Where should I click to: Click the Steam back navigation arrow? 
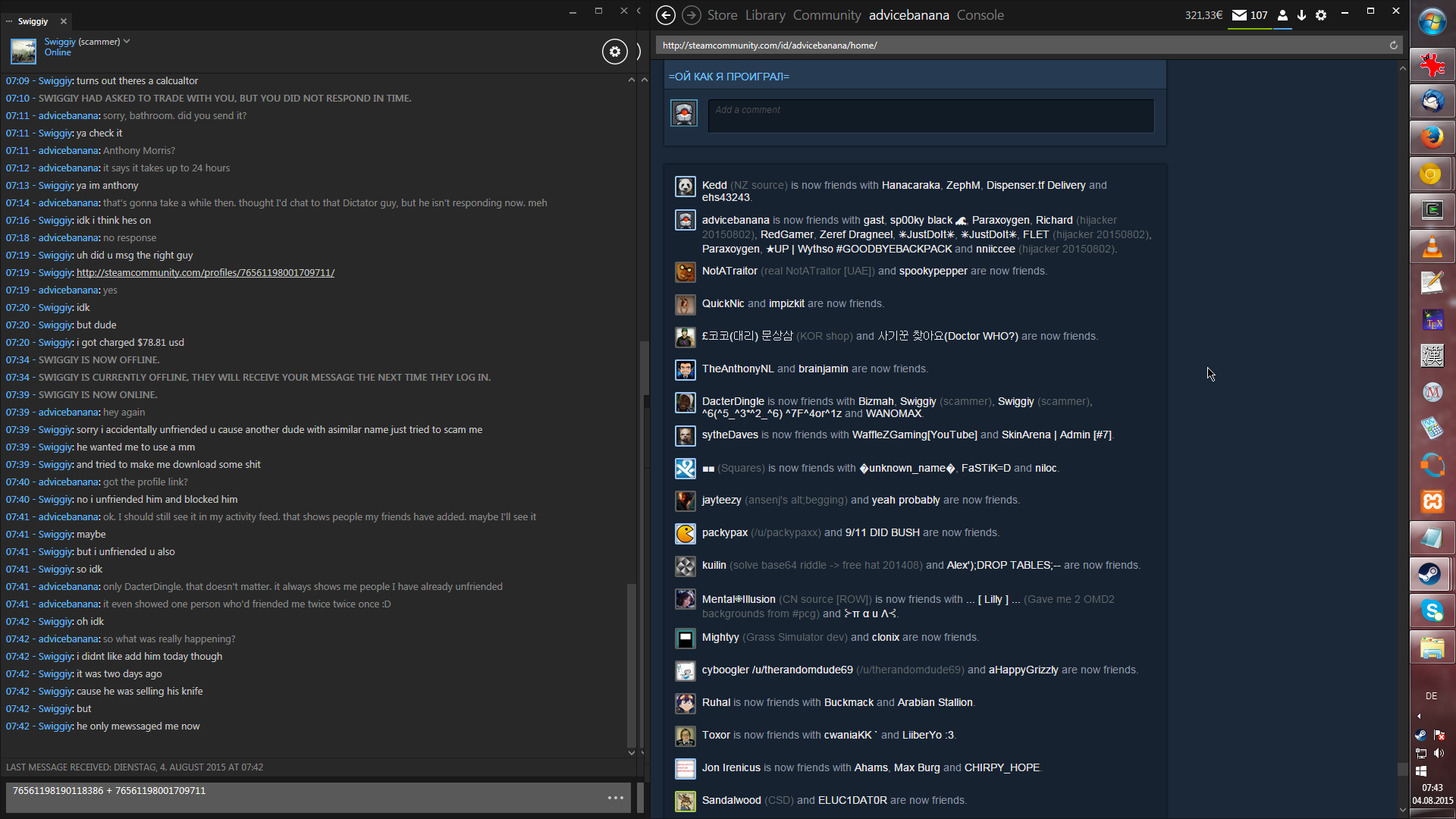(x=665, y=15)
